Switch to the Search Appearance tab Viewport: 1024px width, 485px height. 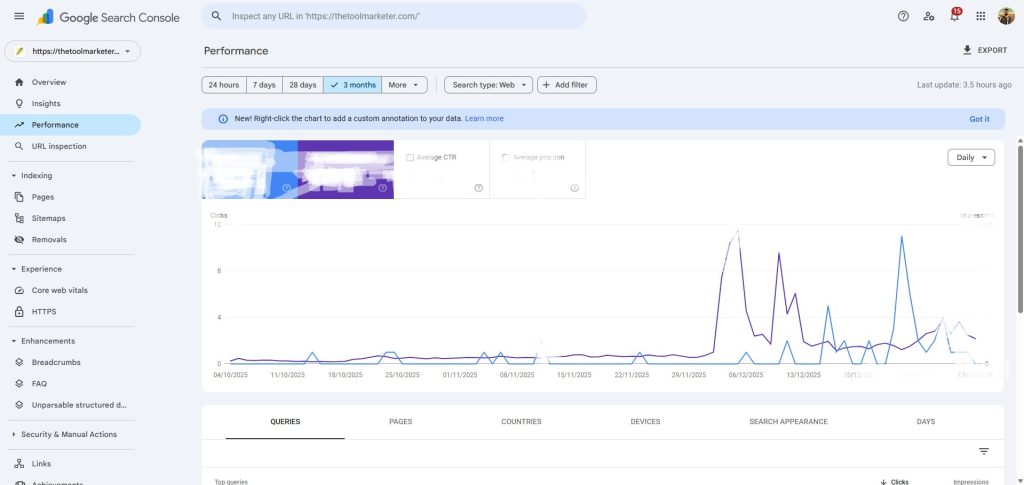[788, 422]
